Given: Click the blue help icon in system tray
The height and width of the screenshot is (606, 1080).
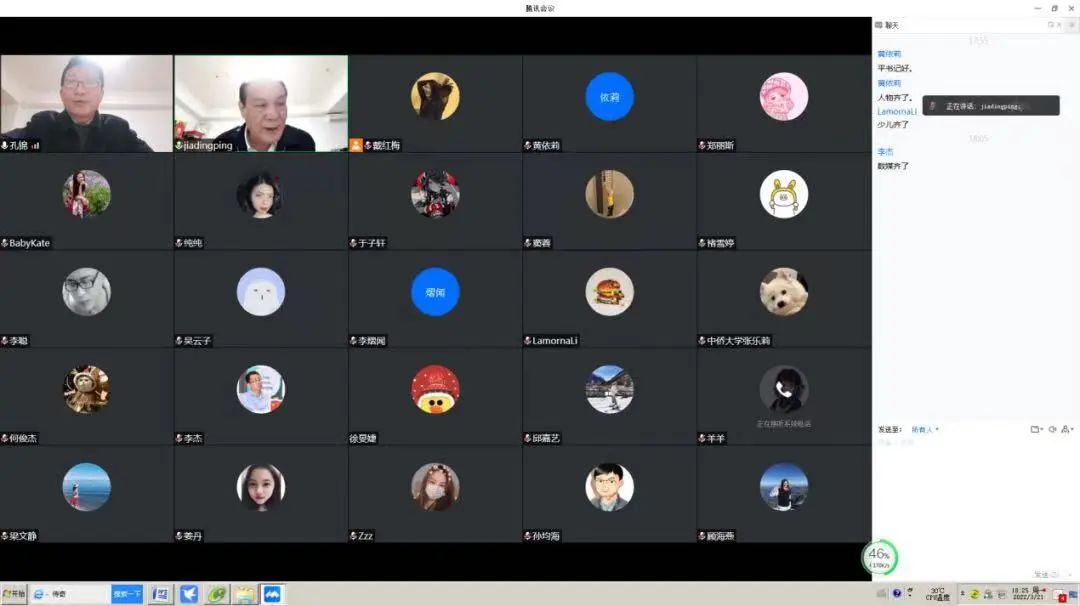Looking at the screenshot, I should 897,593.
